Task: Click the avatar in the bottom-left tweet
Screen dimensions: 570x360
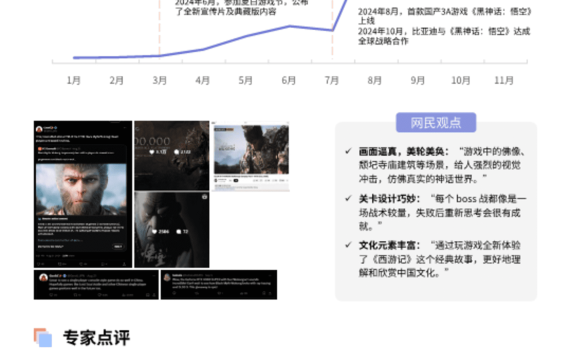Action: pyautogui.click(x=44, y=277)
